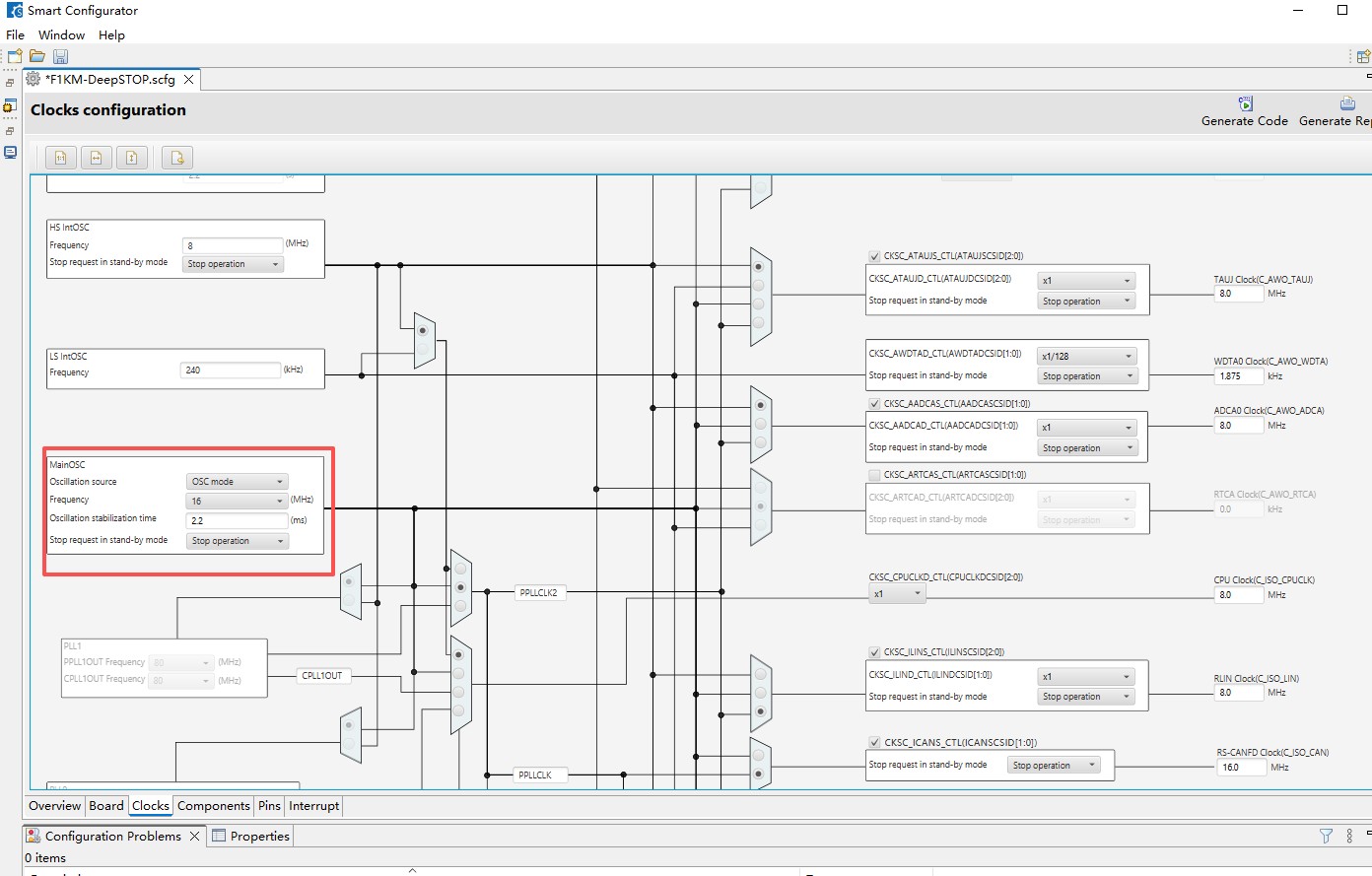Select top radio button of TAUJ clock multiplexer
The image size is (1372, 876).
pos(758,266)
